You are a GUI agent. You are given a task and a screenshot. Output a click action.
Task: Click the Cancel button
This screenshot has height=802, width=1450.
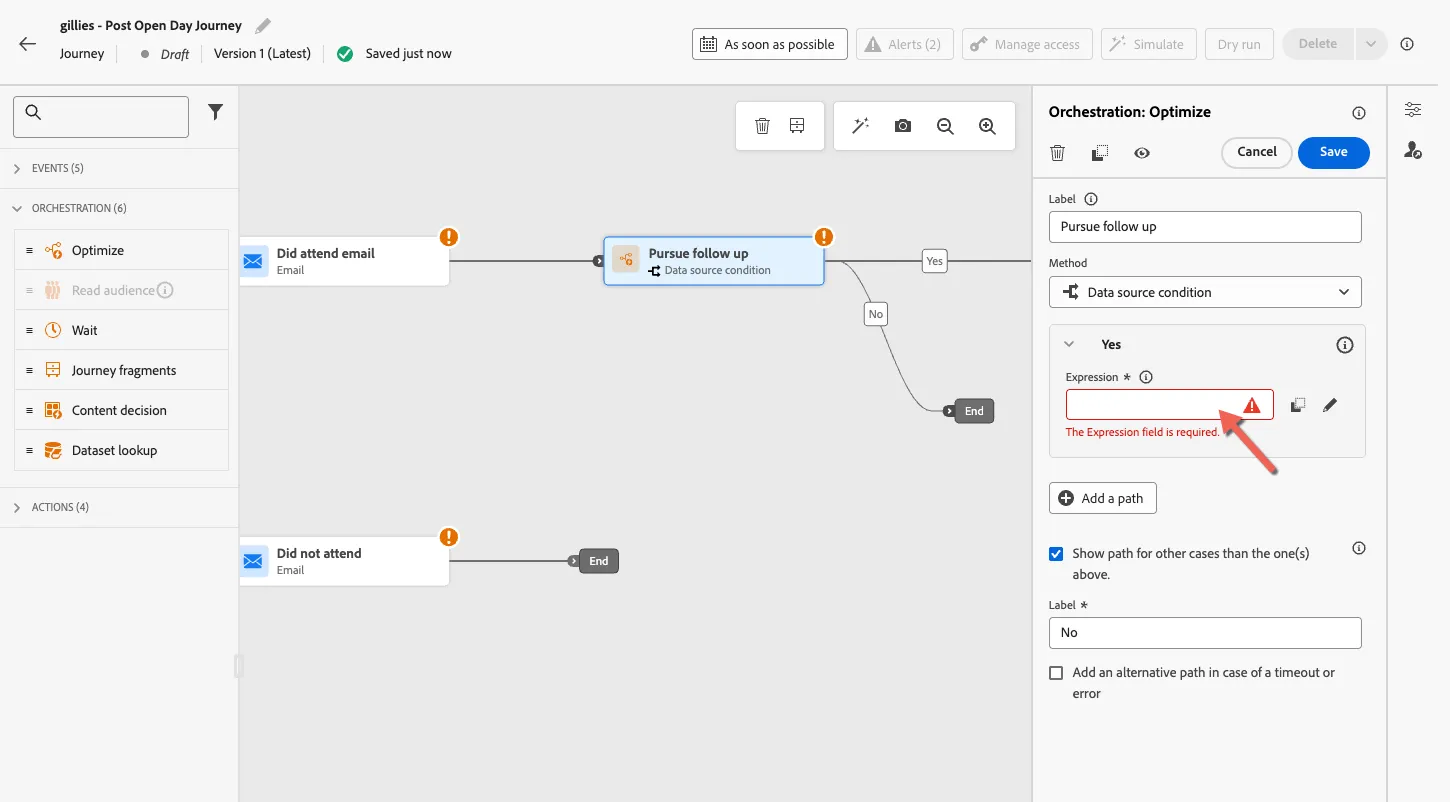pos(1256,152)
